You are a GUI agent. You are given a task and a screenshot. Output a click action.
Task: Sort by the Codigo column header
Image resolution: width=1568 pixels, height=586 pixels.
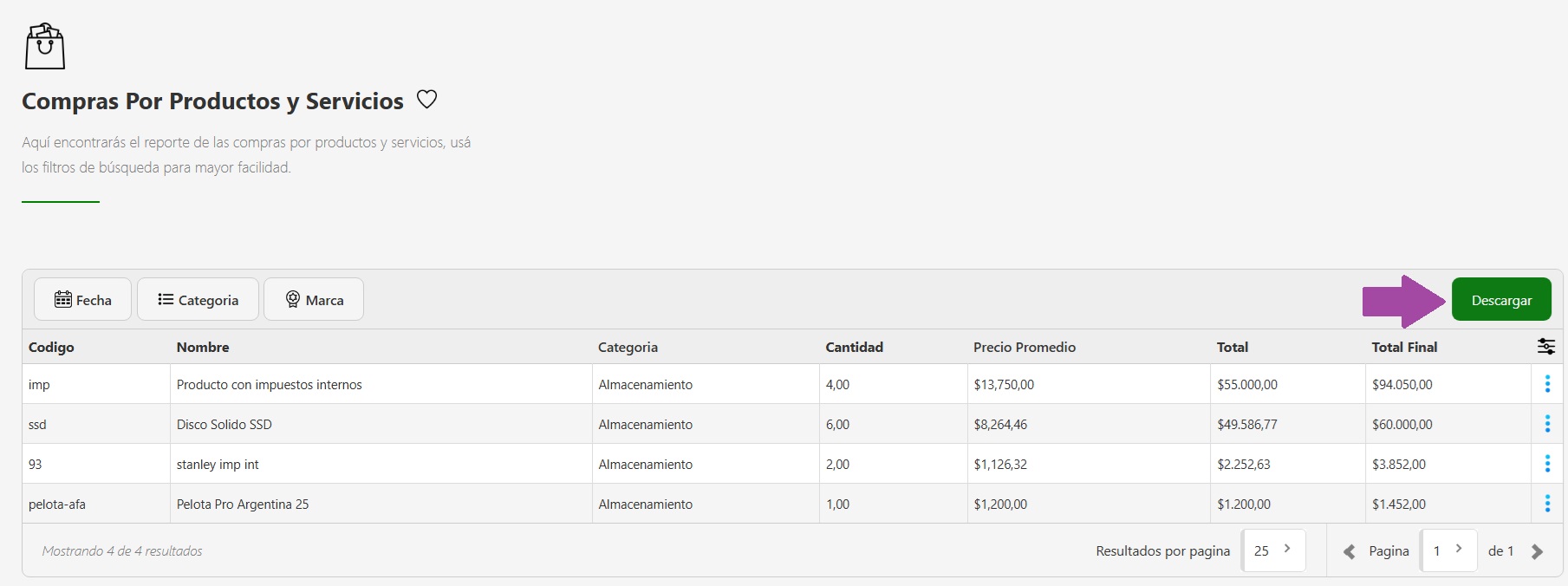coord(51,347)
